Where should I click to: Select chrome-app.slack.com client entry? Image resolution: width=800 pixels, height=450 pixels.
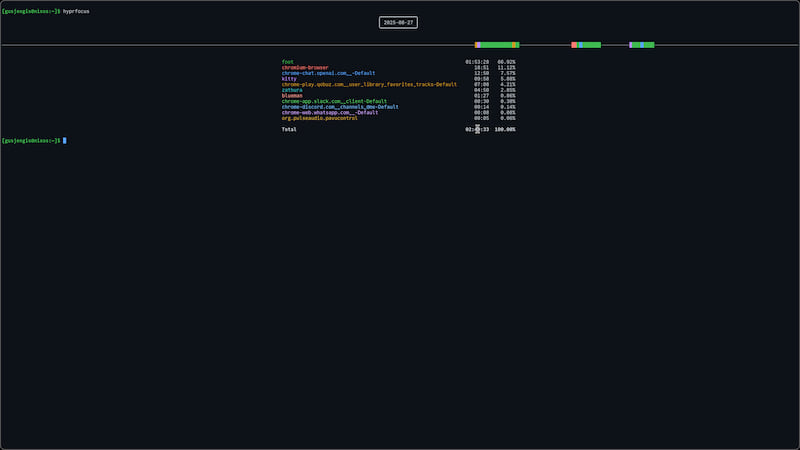pos(334,101)
